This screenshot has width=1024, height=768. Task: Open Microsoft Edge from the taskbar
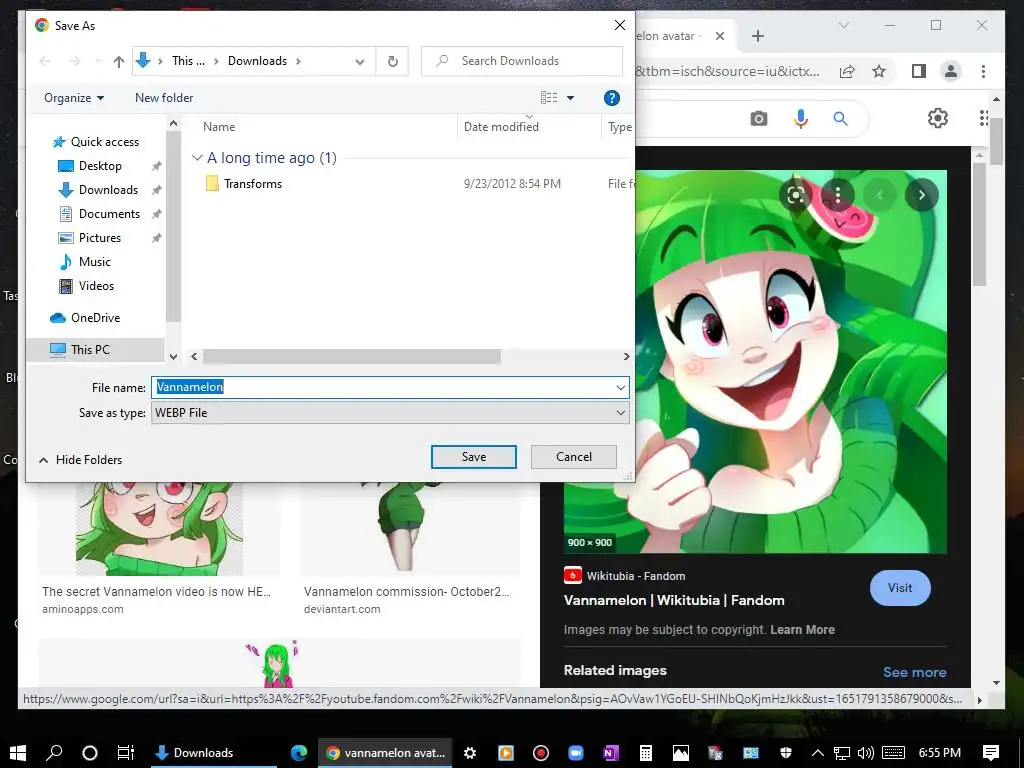(298, 752)
